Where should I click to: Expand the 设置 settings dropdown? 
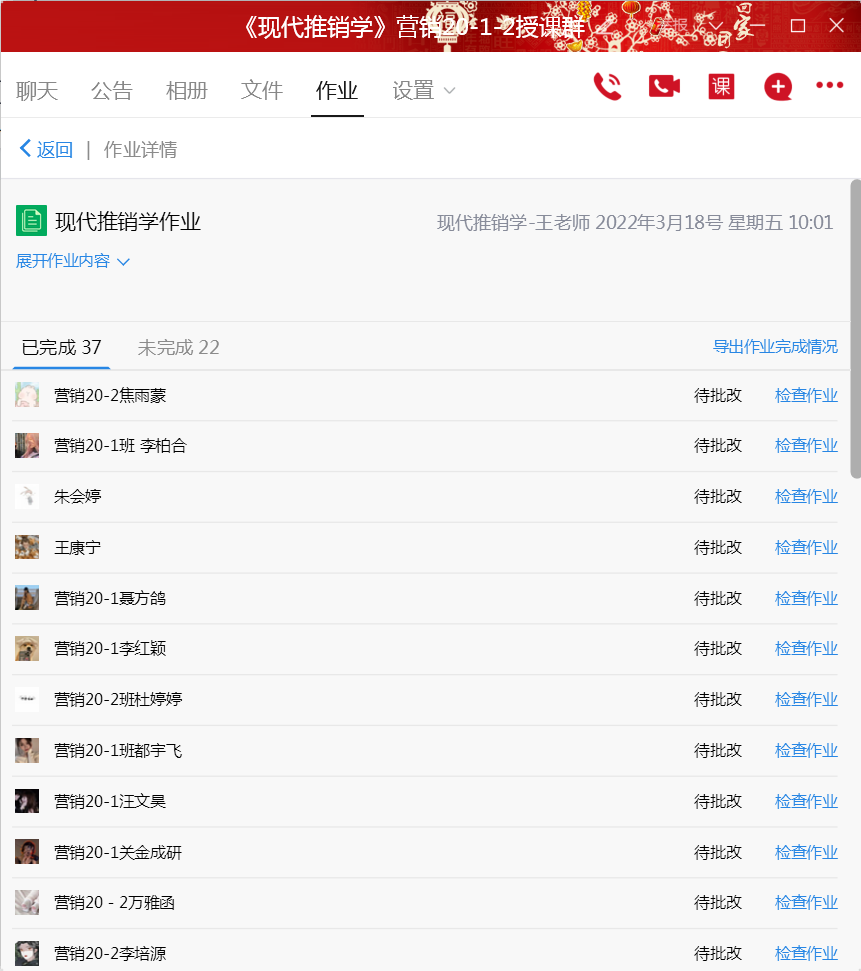(x=423, y=91)
